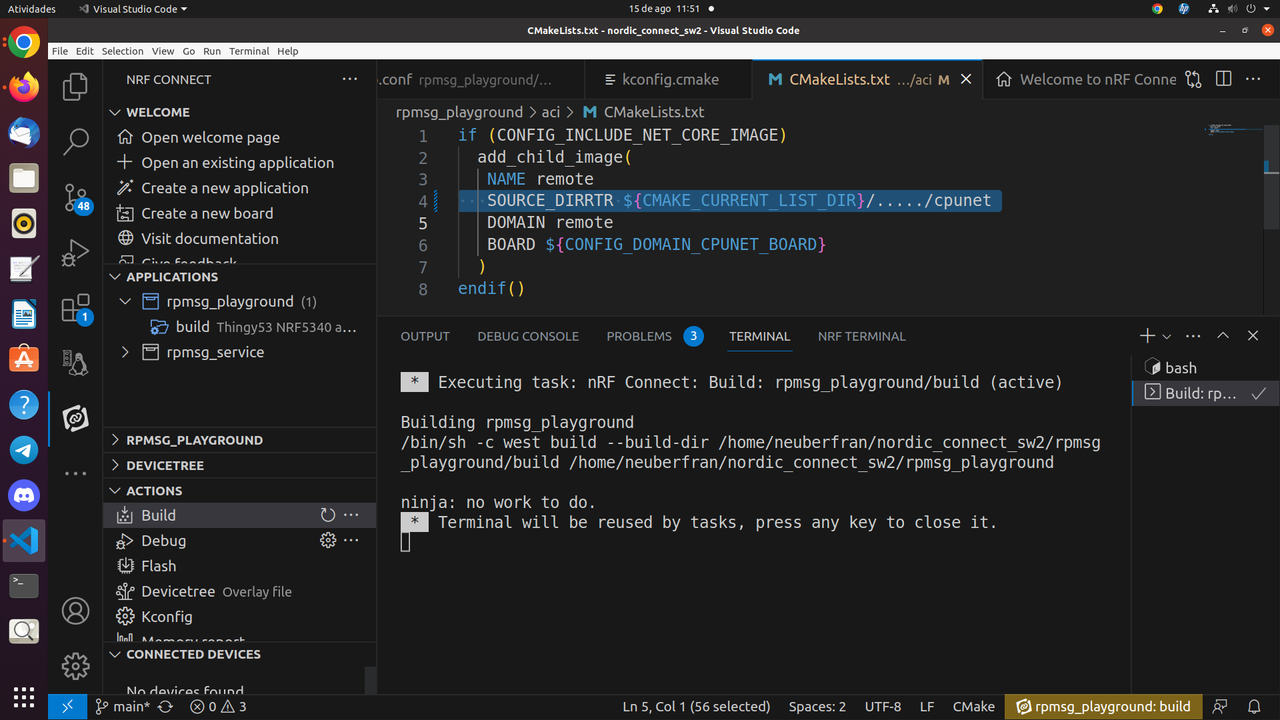
Task: Open editor more actions ellipsis
Action: tap(1252, 79)
